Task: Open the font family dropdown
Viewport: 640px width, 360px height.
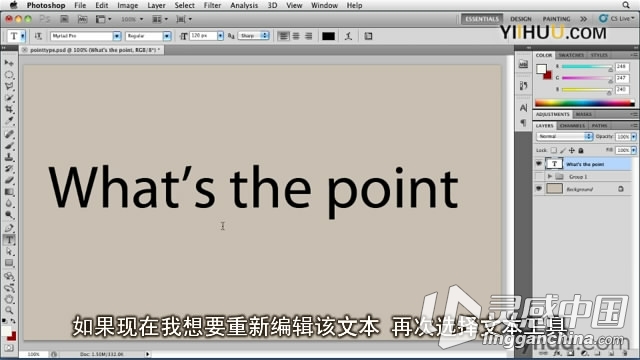Action: coord(117,36)
